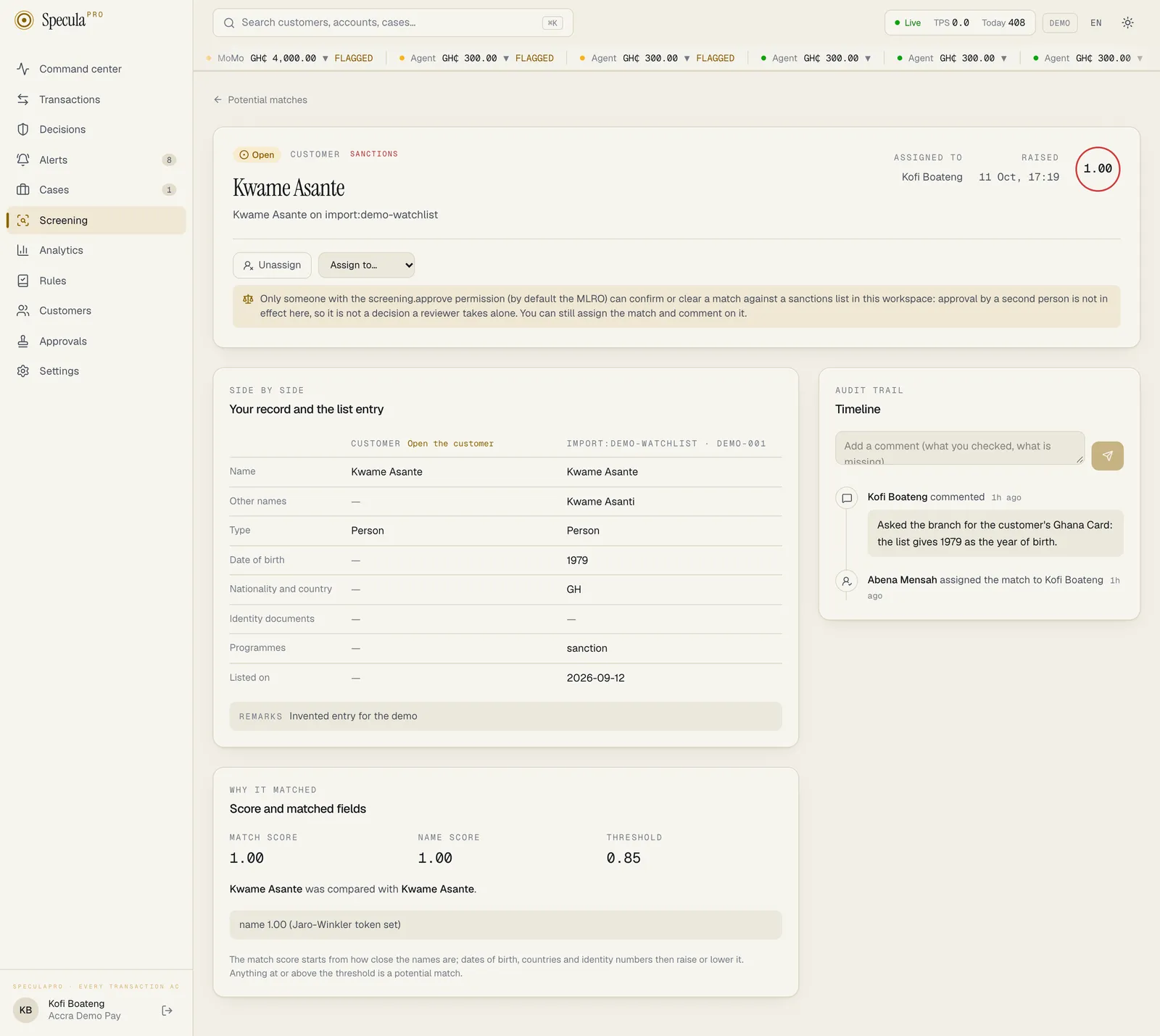
Task: Click the Unassign button
Action: coord(272,265)
